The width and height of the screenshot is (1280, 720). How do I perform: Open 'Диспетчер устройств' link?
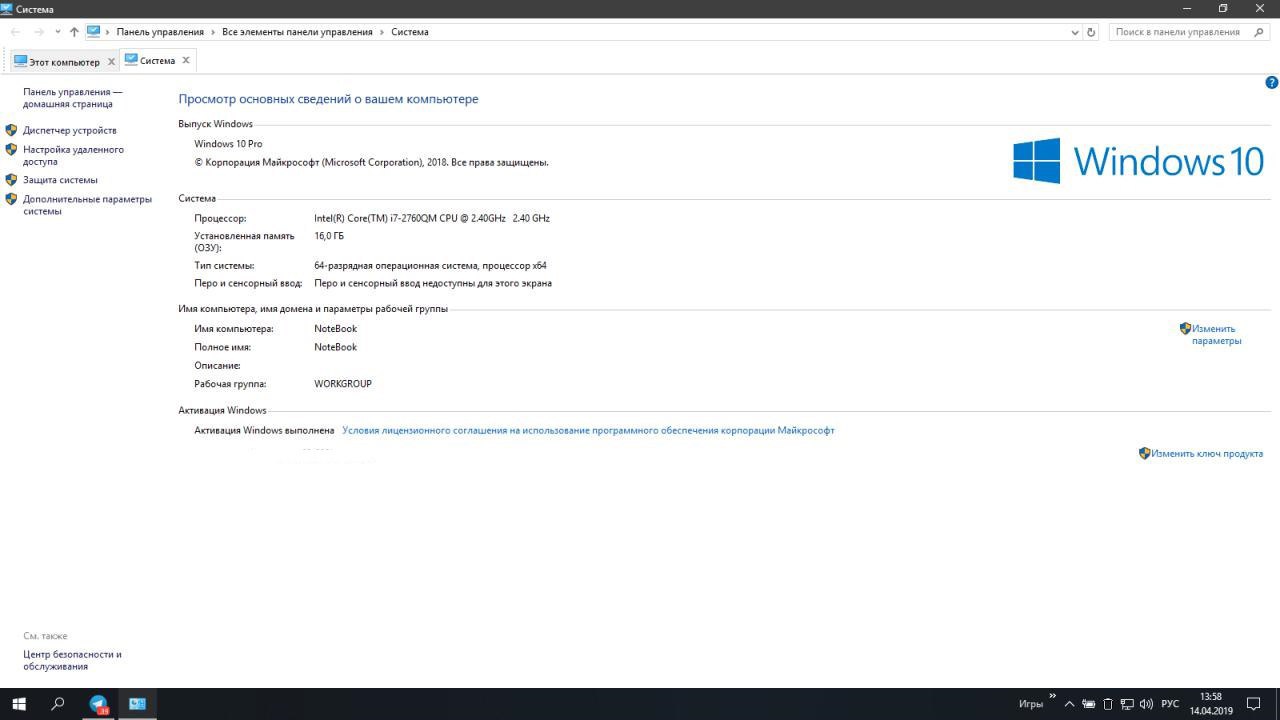[70, 130]
